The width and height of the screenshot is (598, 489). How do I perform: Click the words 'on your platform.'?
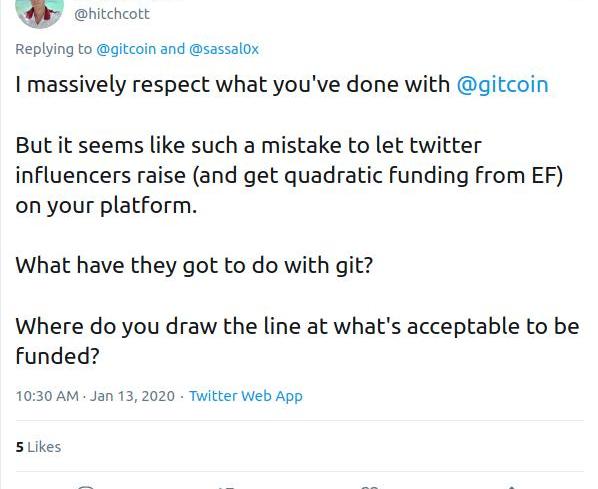coord(106,206)
